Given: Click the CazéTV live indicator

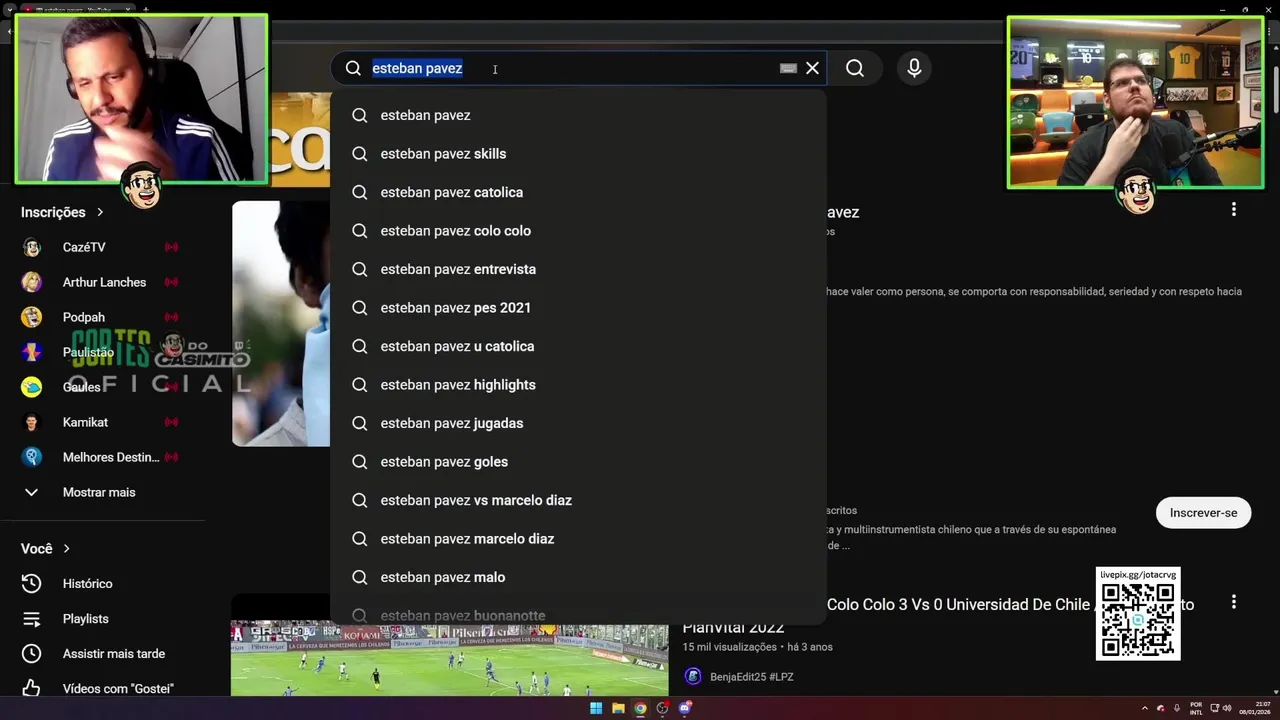Looking at the screenshot, I should coord(171,247).
